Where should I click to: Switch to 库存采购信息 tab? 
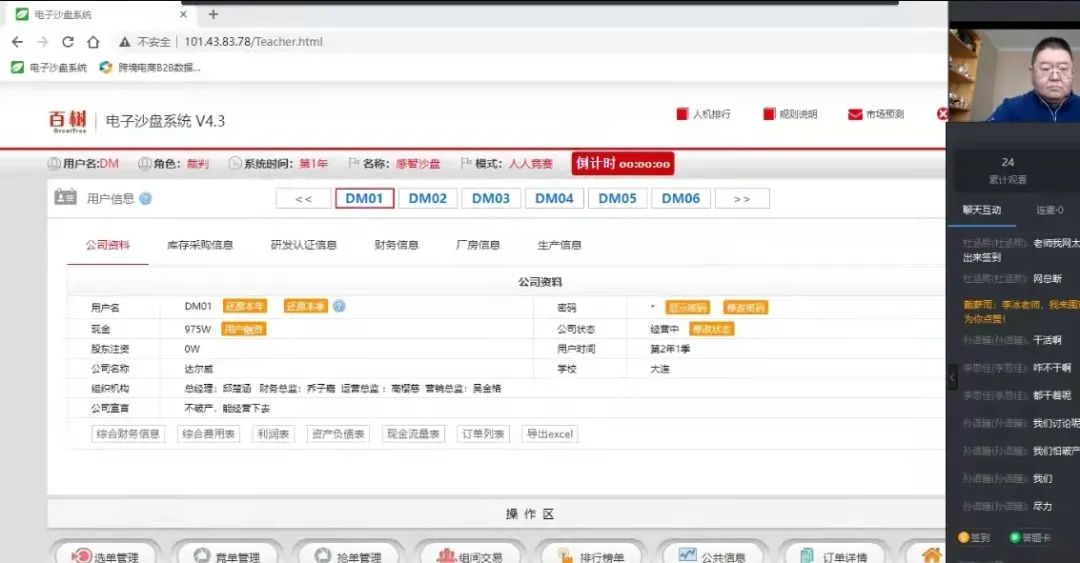tap(200, 245)
